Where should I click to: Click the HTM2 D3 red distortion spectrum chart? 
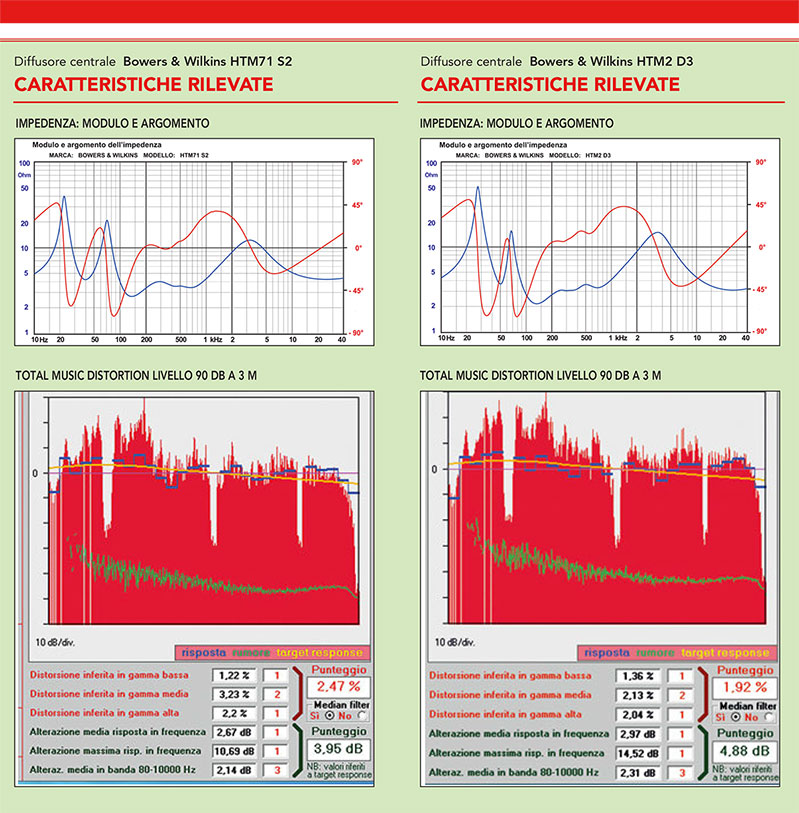click(602, 520)
